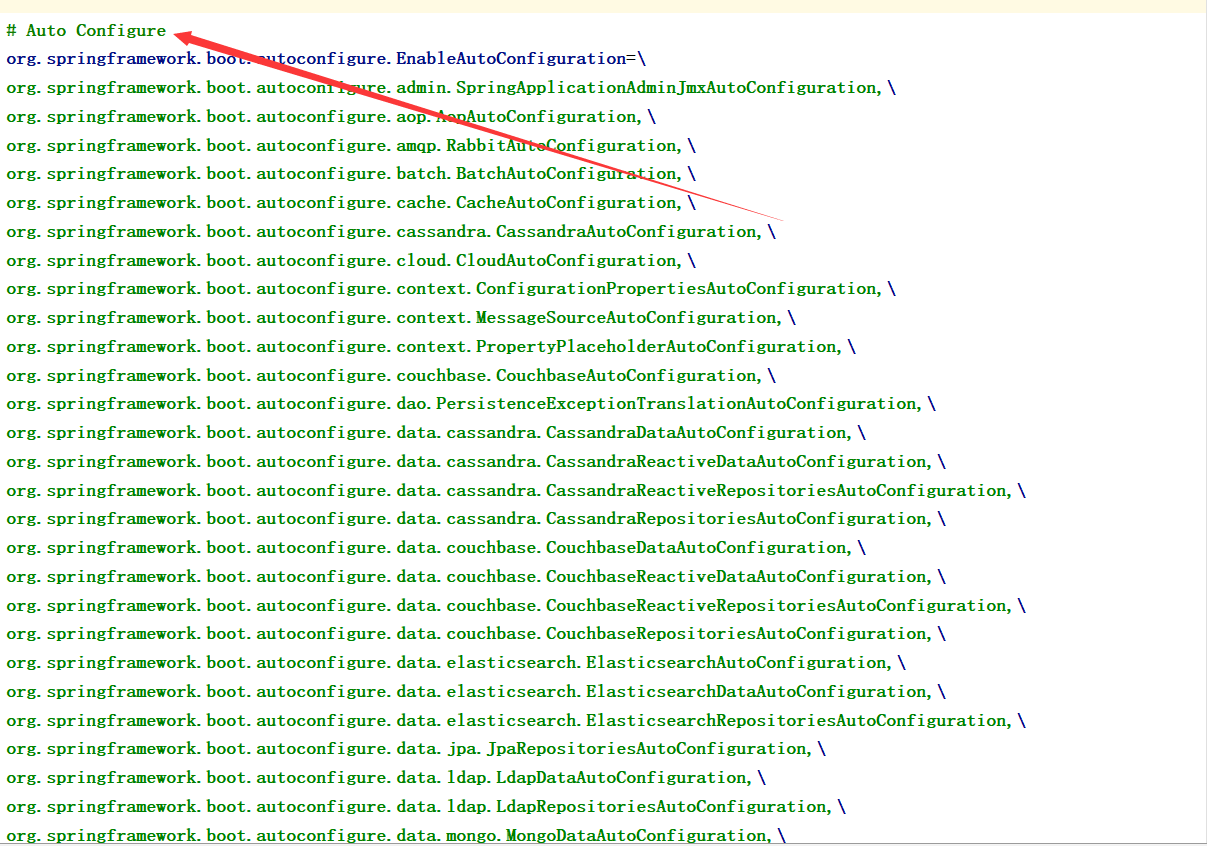Viewport: 1207px width, 846px height.
Task: Click the couchbase.CouchbaseAutoConfiguration line
Action: pyautogui.click(x=391, y=376)
